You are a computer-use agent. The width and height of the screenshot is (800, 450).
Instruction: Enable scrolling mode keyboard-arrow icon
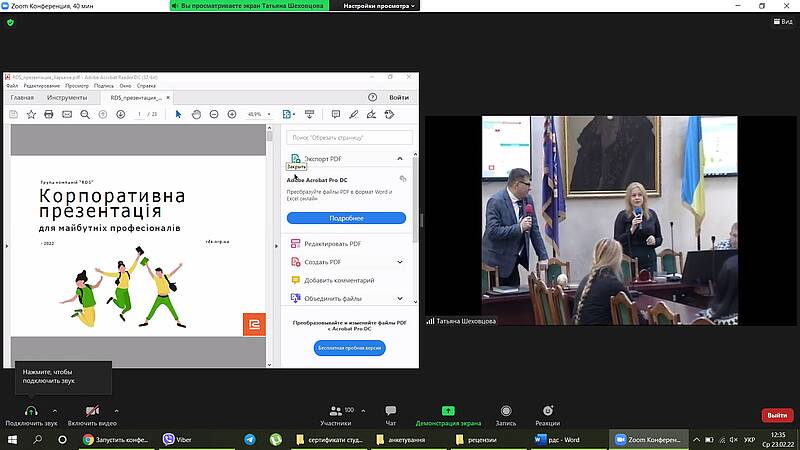tap(309, 114)
